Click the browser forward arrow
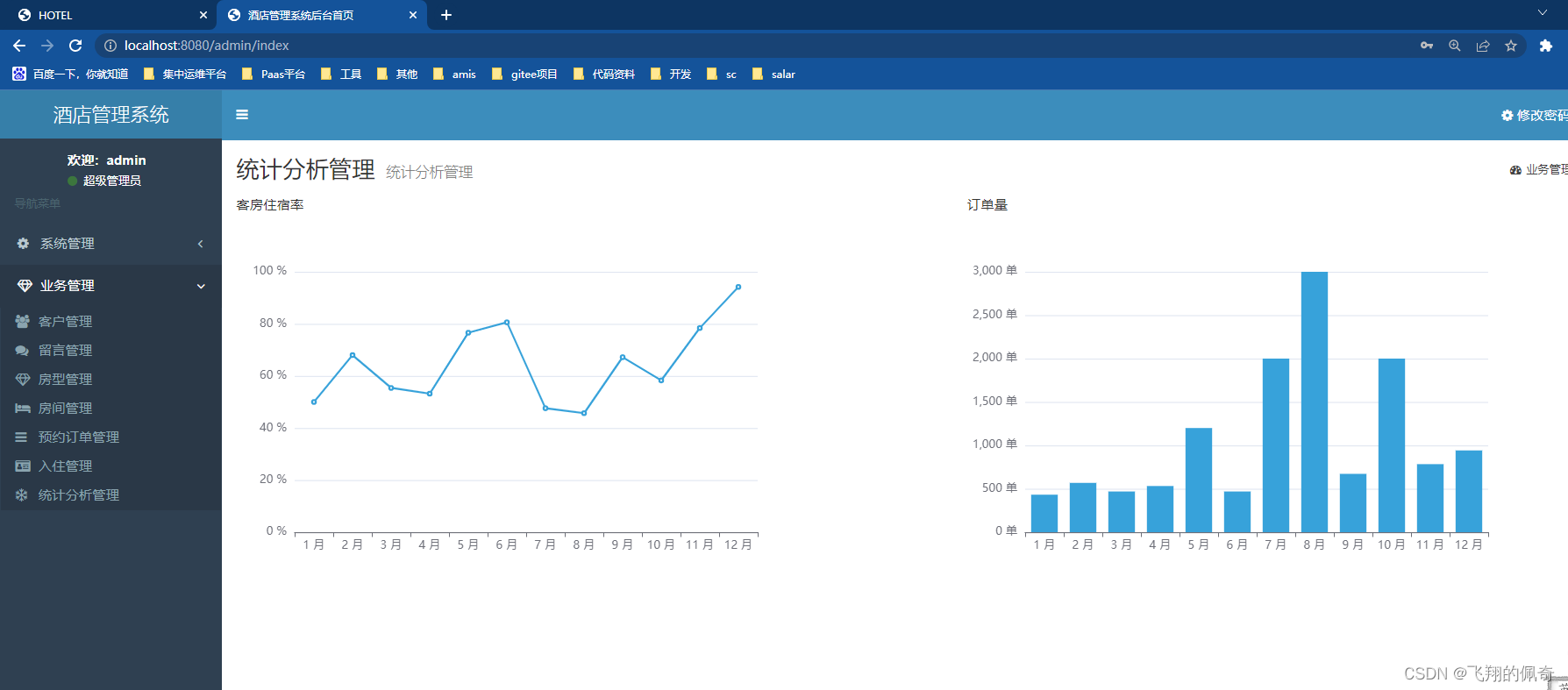Viewport: 1568px width, 690px height. [47, 46]
